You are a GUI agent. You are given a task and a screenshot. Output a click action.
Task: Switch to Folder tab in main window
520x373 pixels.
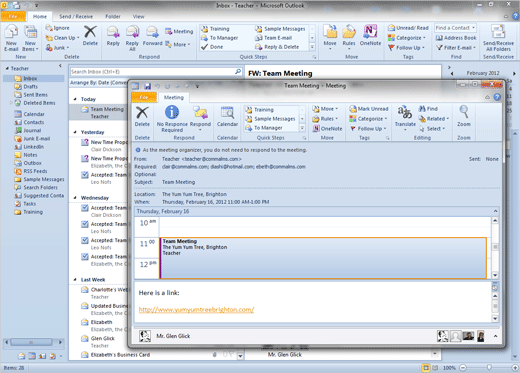tap(113, 16)
